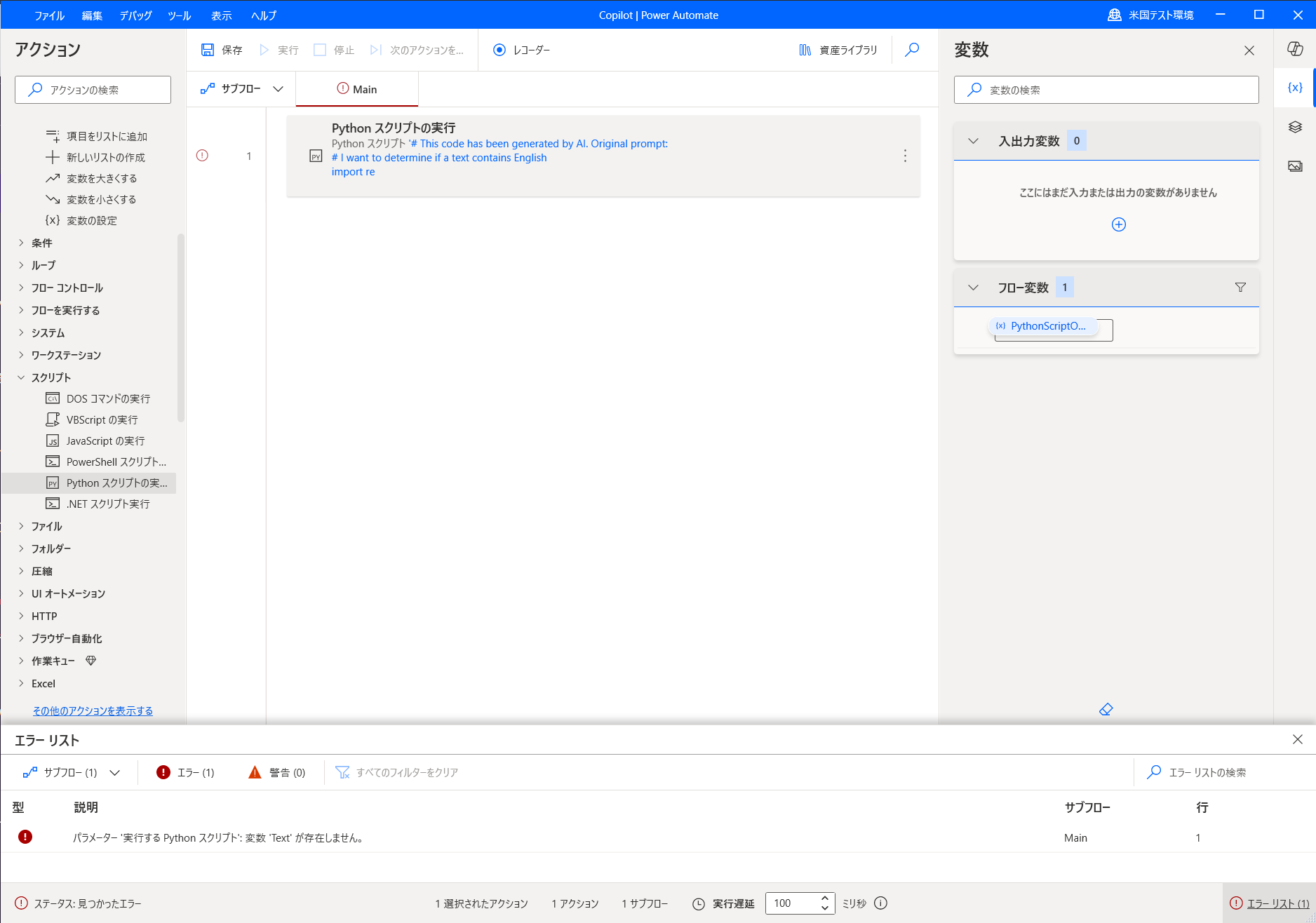Viewport: 1316px width, 923px height.
Task: Show more actions link
Action: coord(92,710)
